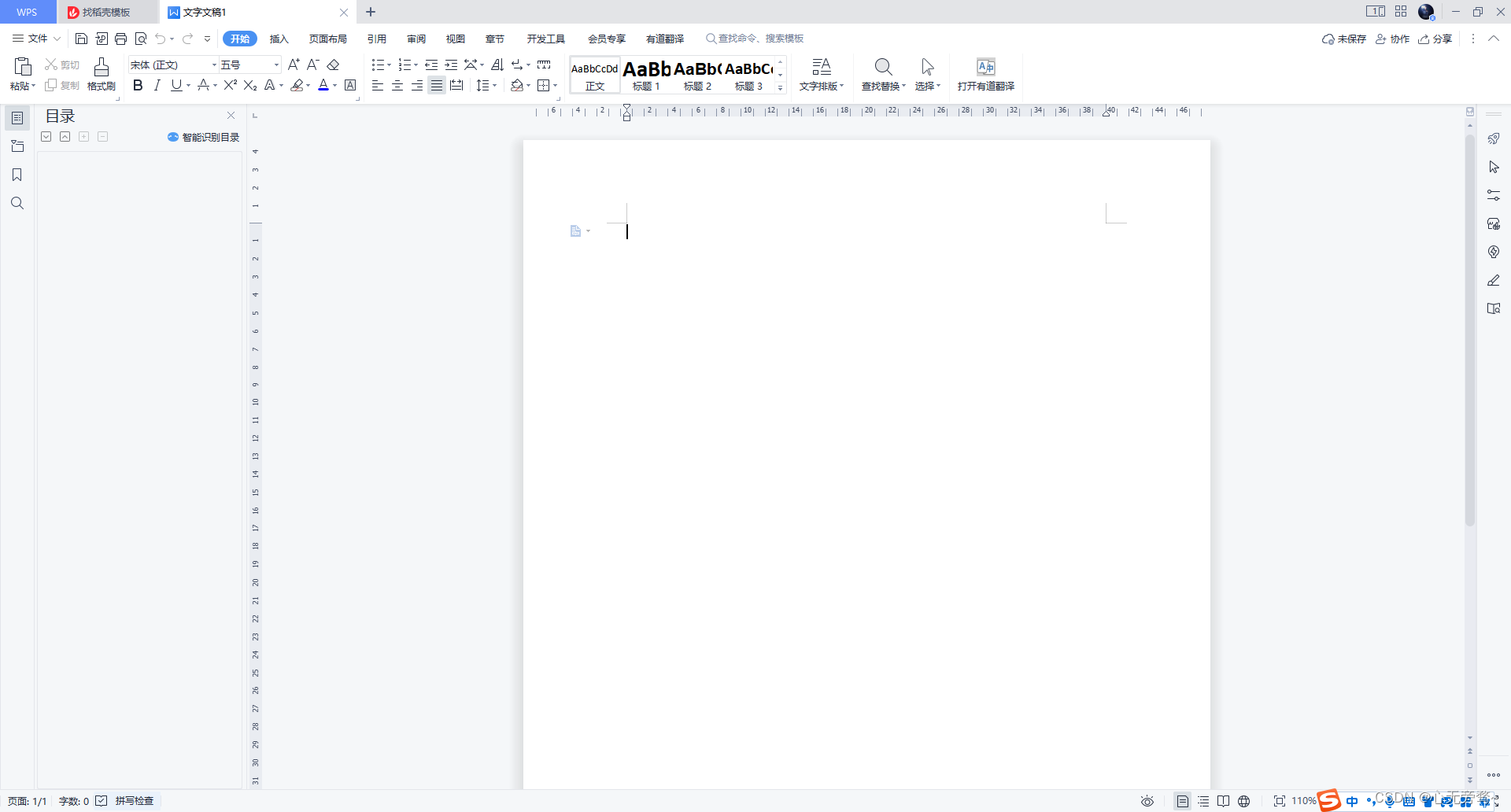Viewport: 1511px width, 812px height.
Task: Click the settings sliders icon in right sidebar
Action: click(1494, 195)
